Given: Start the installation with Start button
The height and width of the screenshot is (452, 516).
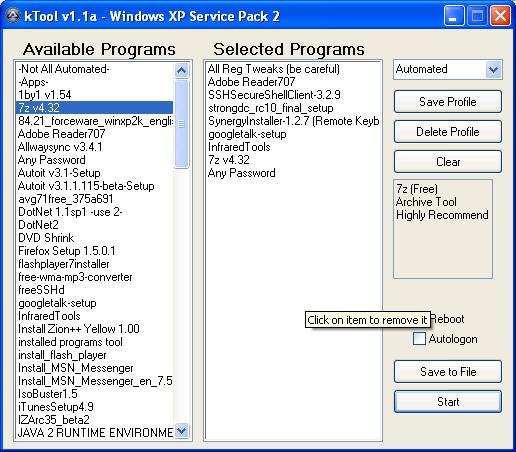Looking at the screenshot, I should coord(448,402).
